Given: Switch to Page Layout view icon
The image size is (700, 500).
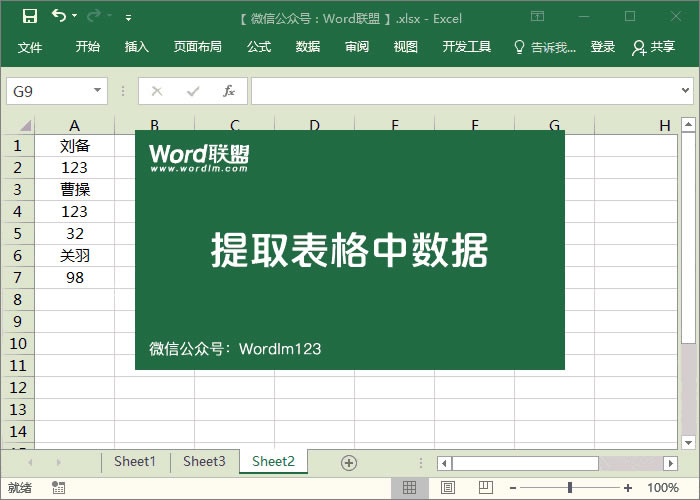Looking at the screenshot, I should 448,488.
